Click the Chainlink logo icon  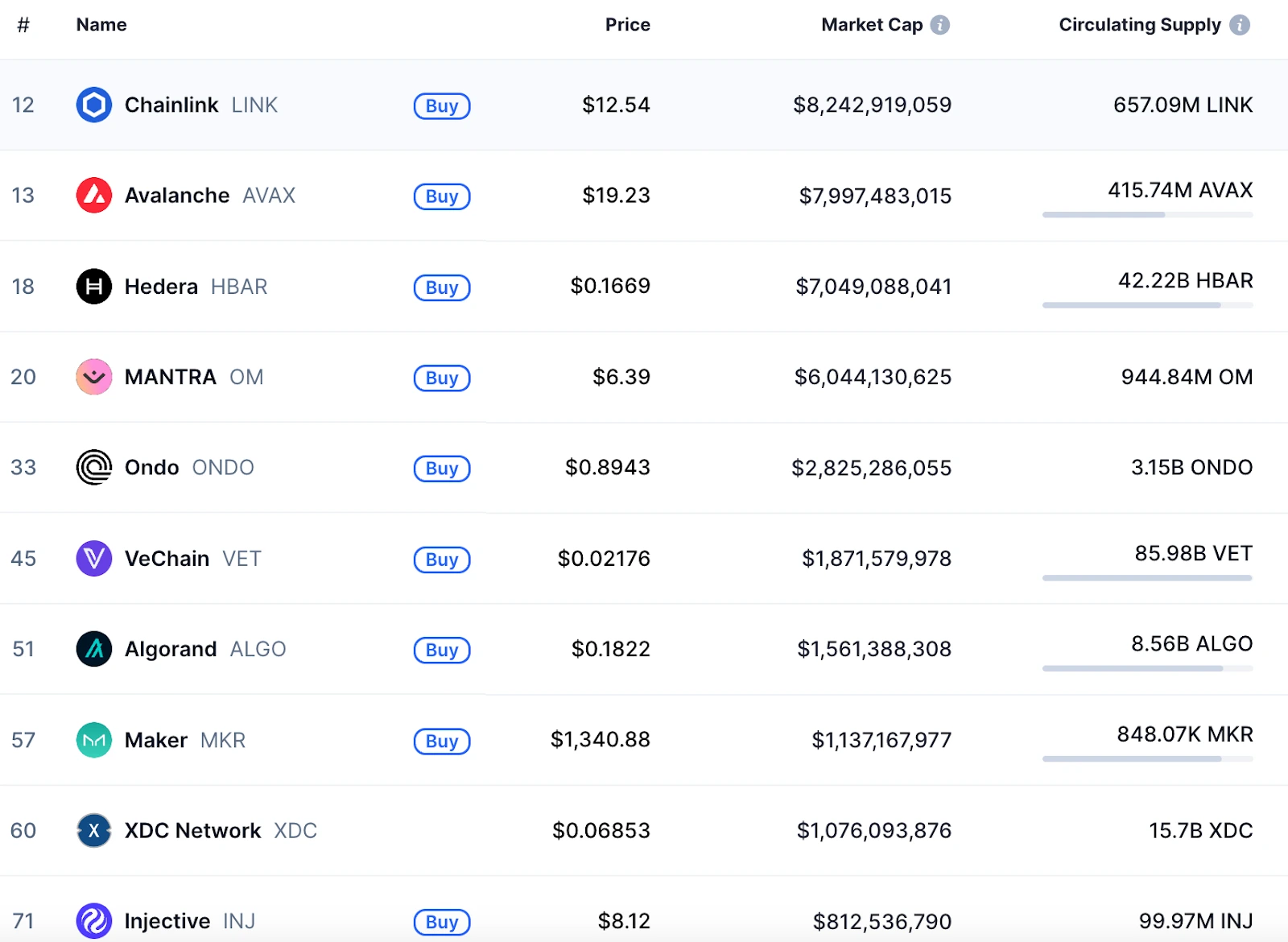(94, 105)
